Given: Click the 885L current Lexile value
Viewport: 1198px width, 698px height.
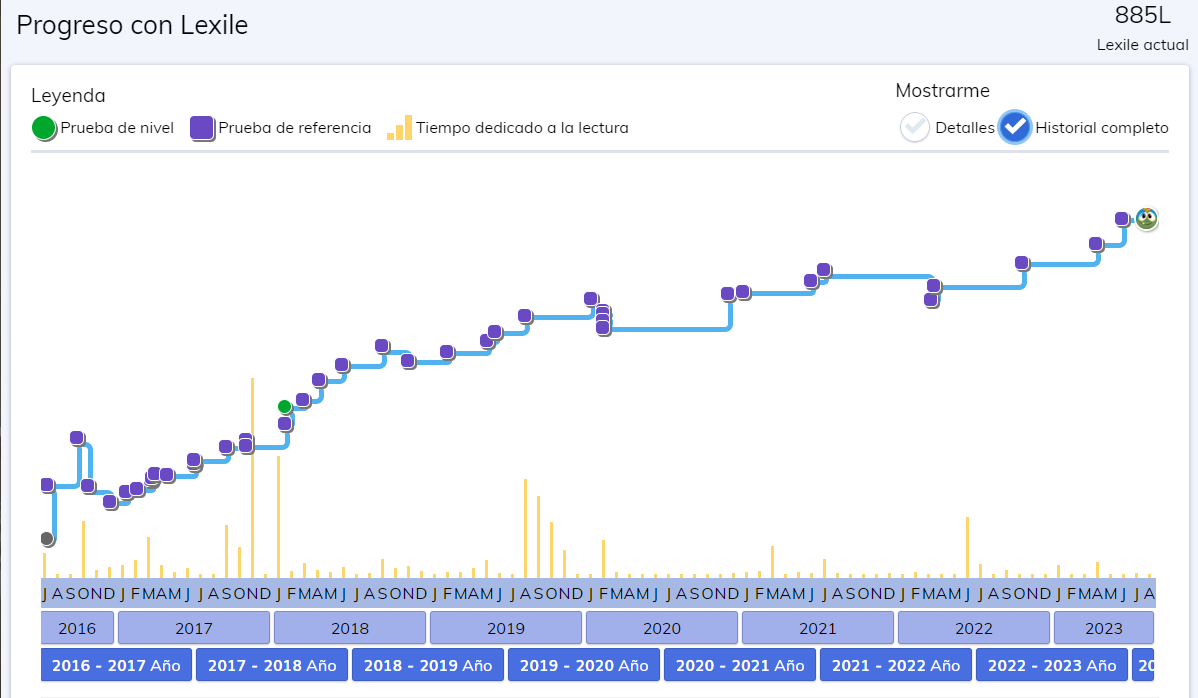Looking at the screenshot, I should [x=1142, y=15].
